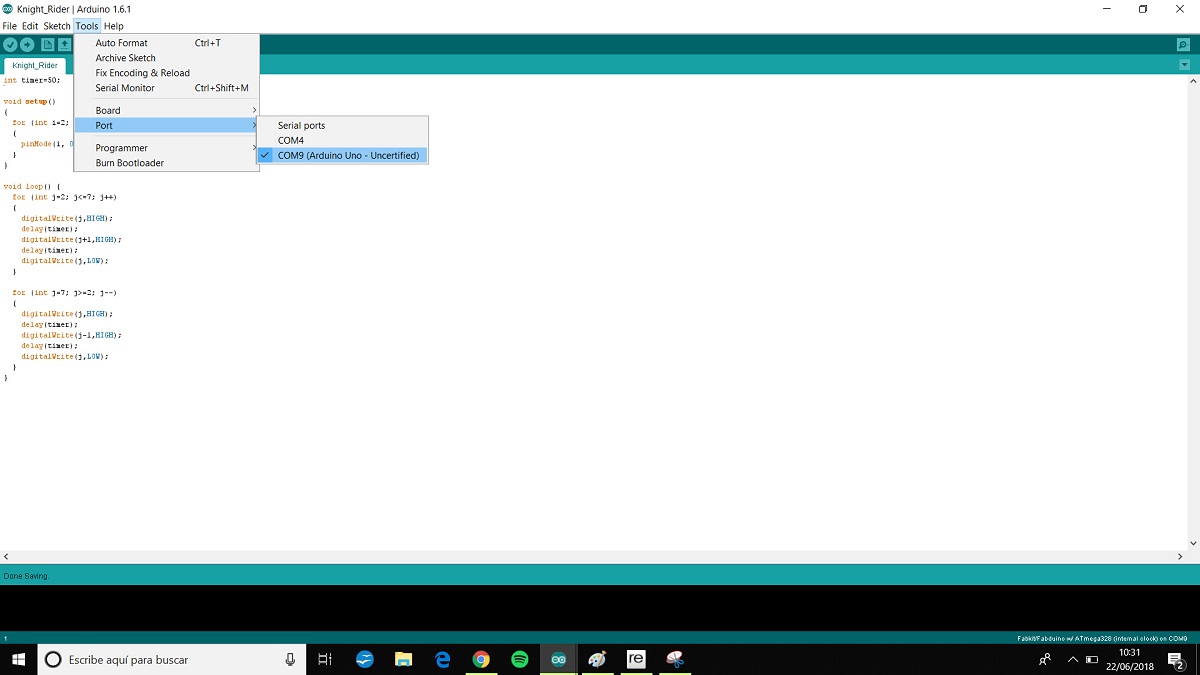Expand the Port submenu
This screenshot has height=675, width=1200.
167,125
